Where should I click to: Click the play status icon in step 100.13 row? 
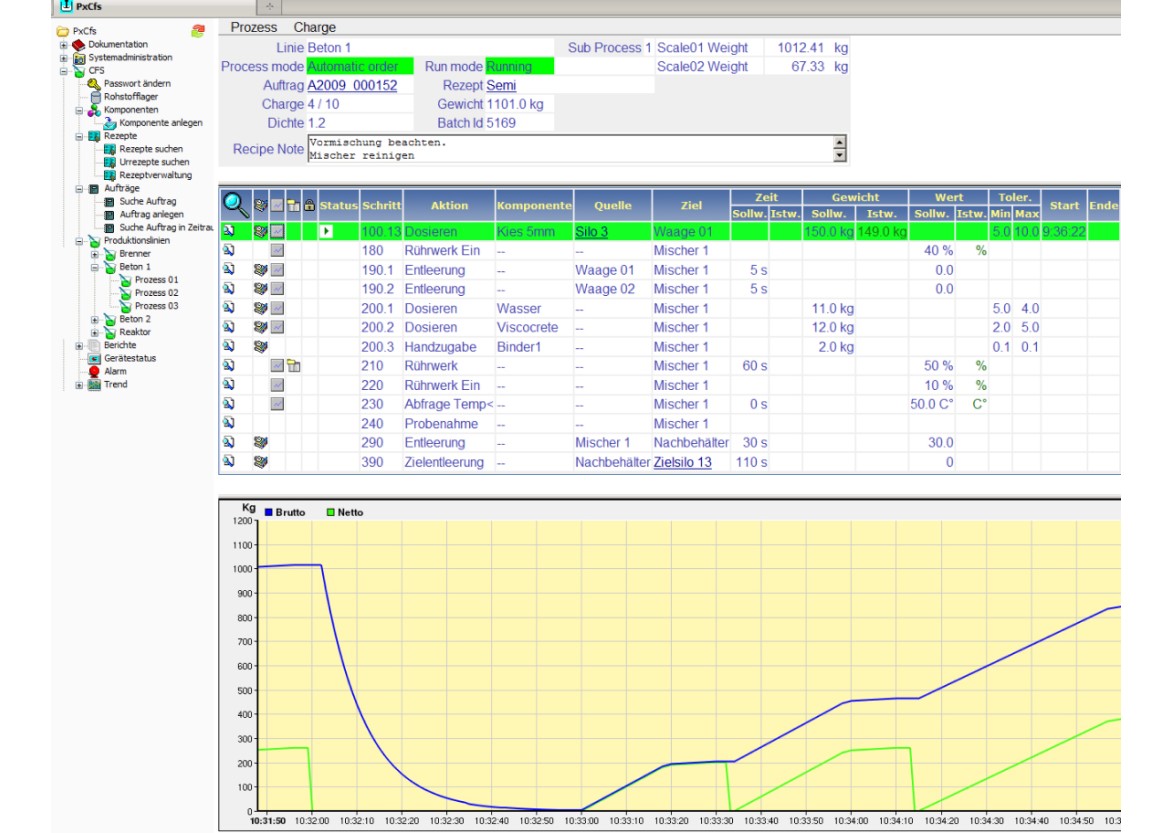(x=326, y=232)
